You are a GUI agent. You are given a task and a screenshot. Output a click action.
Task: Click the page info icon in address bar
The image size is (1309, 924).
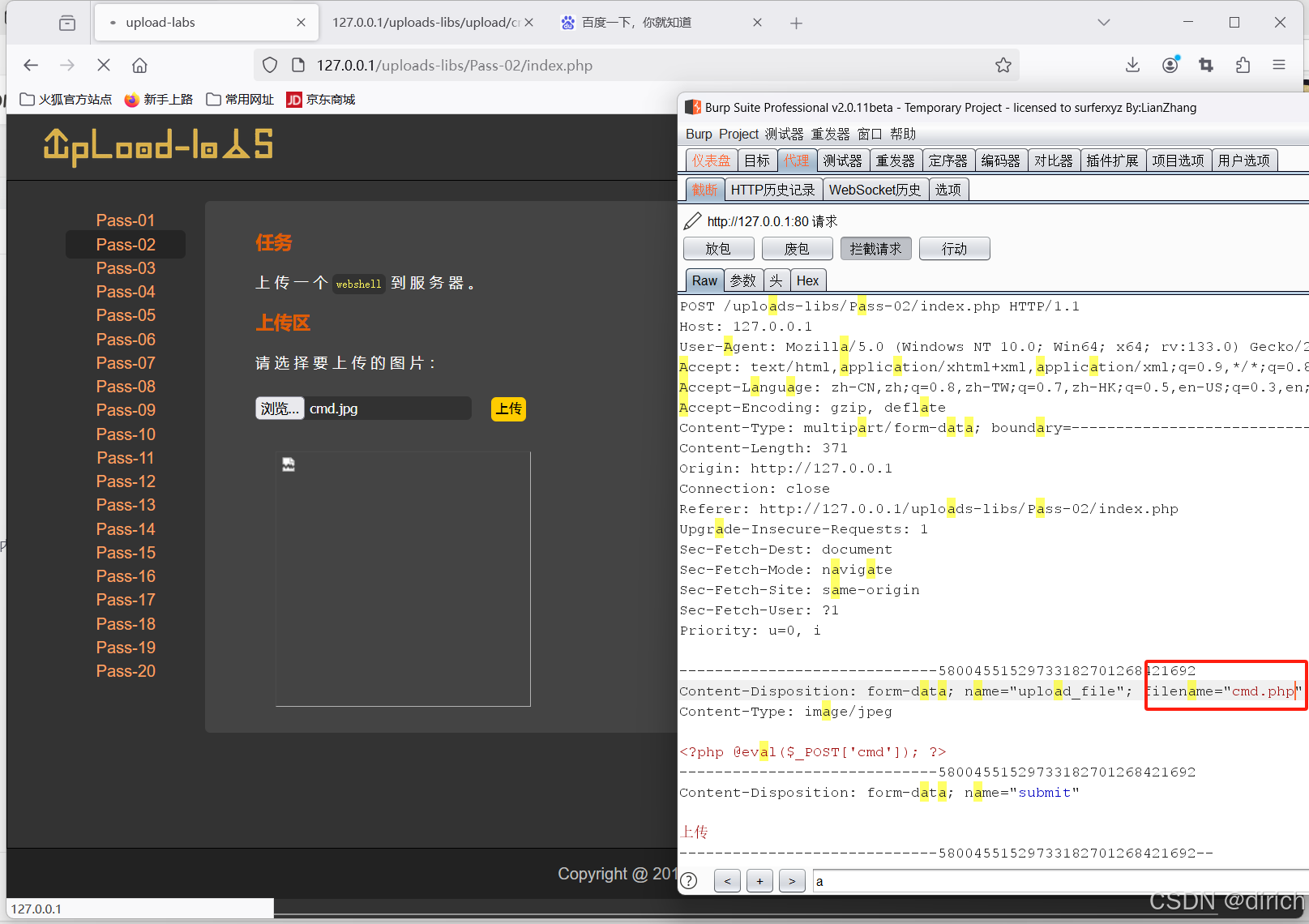tap(297, 65)
